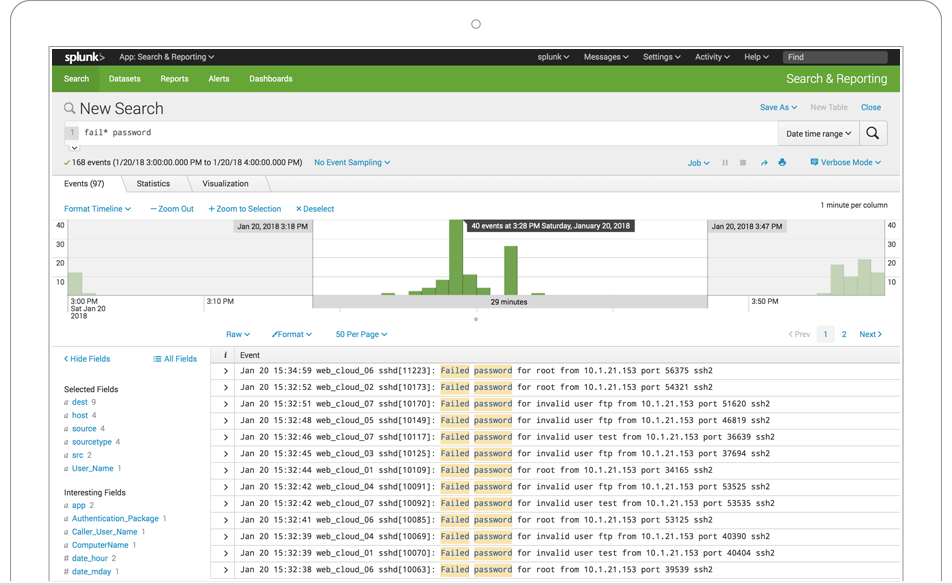Open the No Event Sampling dropdown

352,163
